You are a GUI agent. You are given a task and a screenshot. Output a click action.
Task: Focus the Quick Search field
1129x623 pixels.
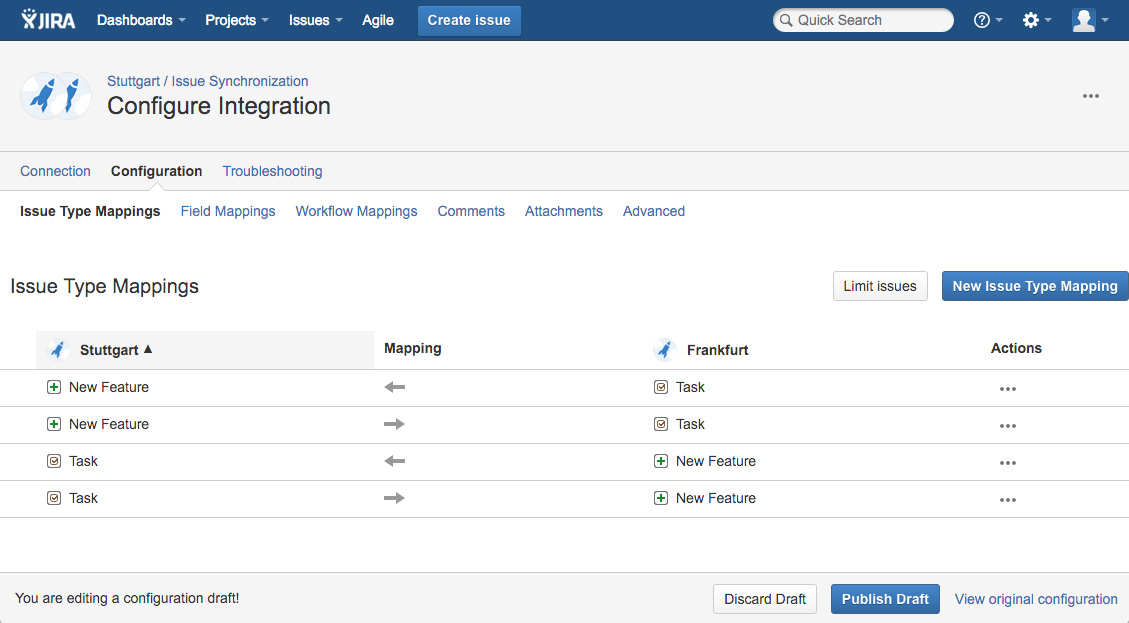[x=863, y=20]
